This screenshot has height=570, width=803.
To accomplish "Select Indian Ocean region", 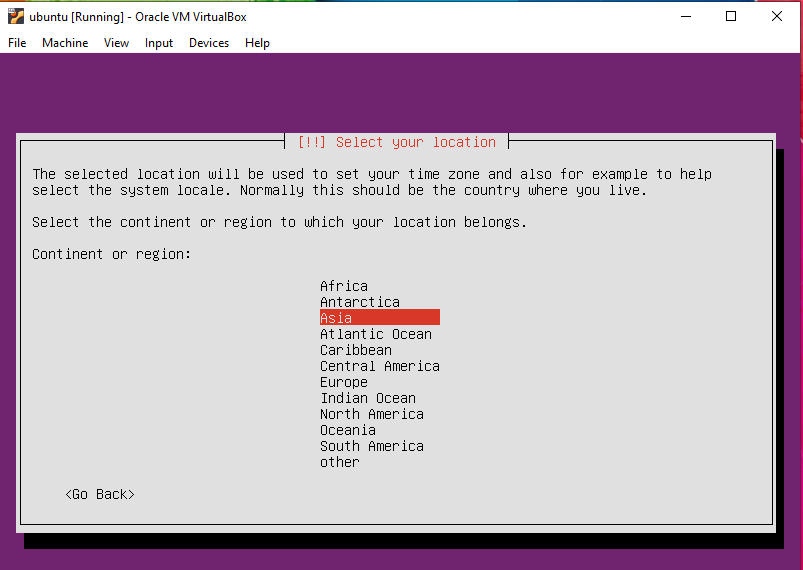I will click(368, 398).
